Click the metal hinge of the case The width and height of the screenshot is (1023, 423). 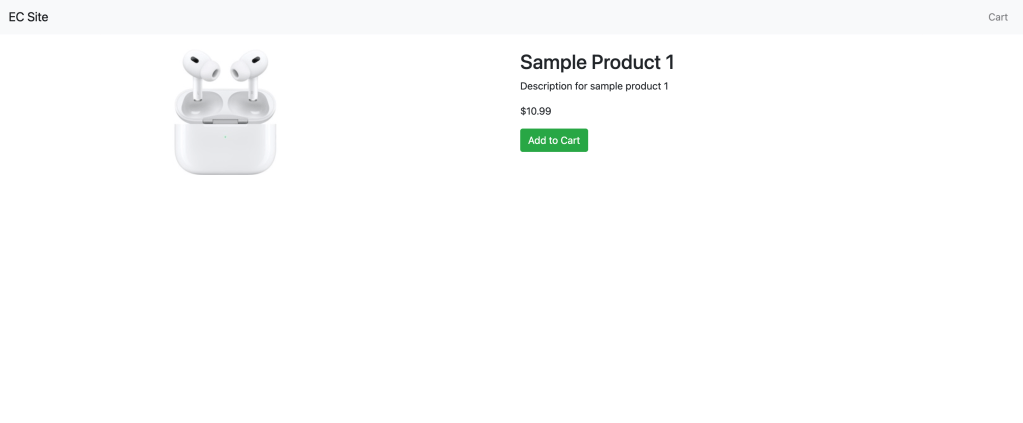click(x=225, y=122)
